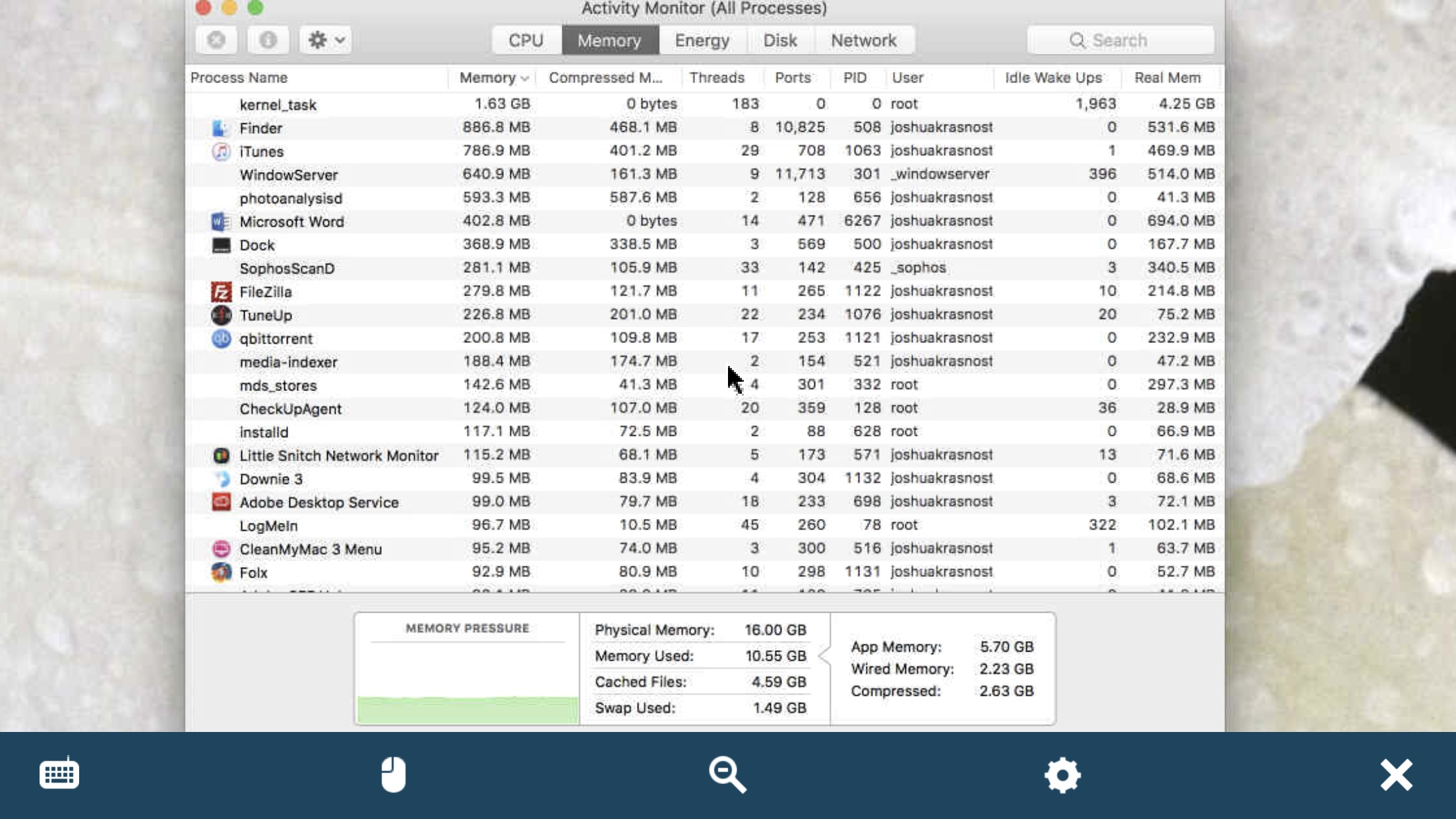Select the Little Snitch Network Monitor icon

coord(221,456)
